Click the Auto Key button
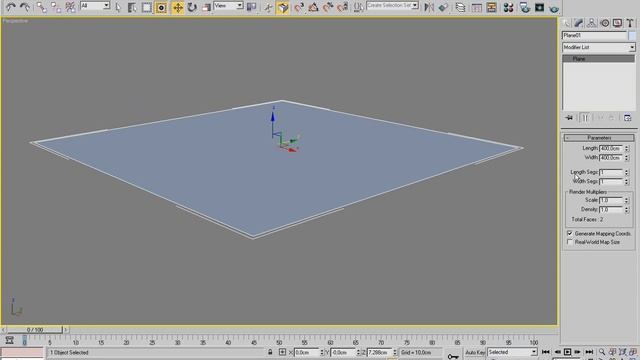The width and height of the screenshot is (640, 360). click(475, 352)
